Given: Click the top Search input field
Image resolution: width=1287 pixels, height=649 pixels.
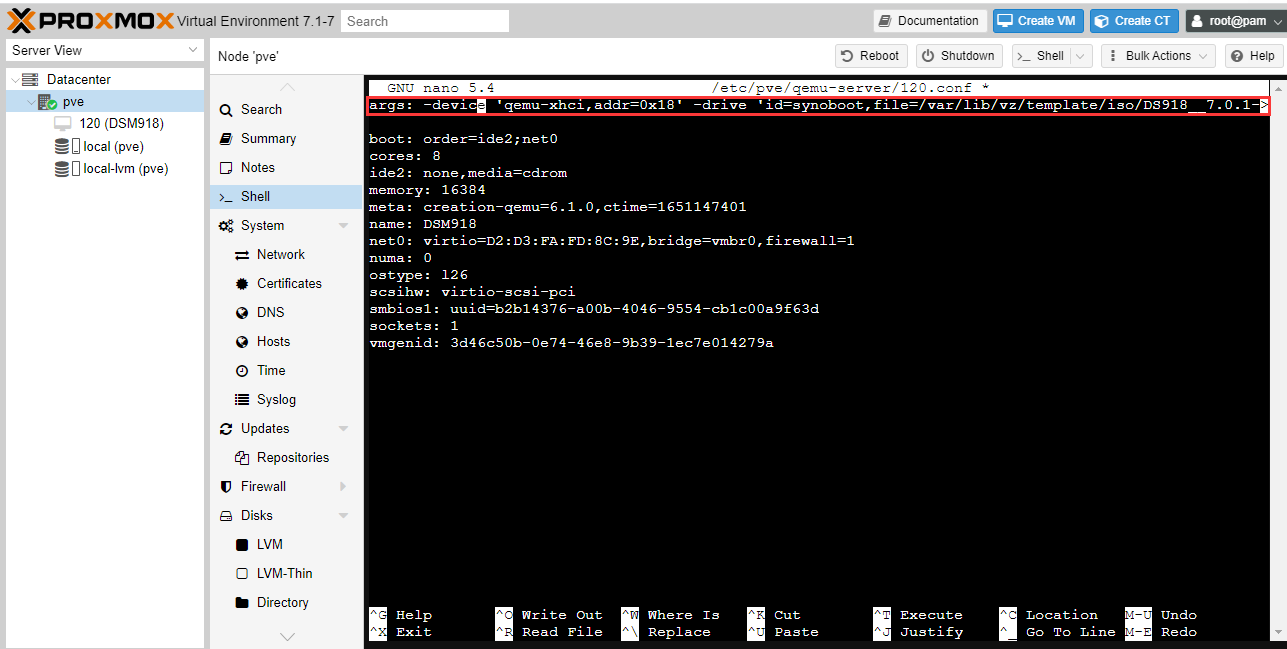Looking at the screenshot, I should 425,21.
